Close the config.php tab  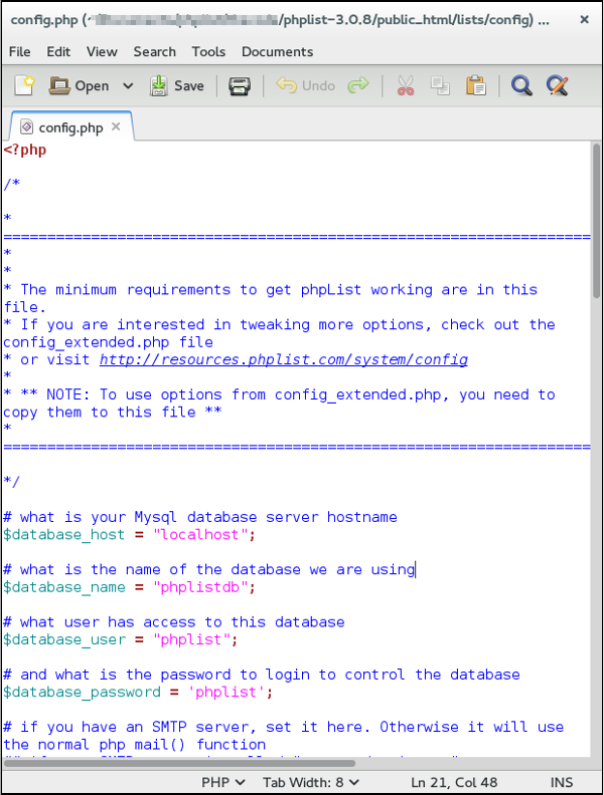pyautogui.click(x=116, y=127)
